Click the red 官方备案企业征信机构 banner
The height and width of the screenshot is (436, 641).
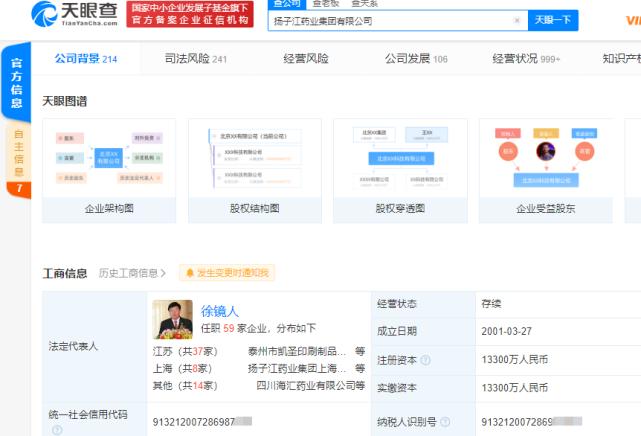click(190, 14)
